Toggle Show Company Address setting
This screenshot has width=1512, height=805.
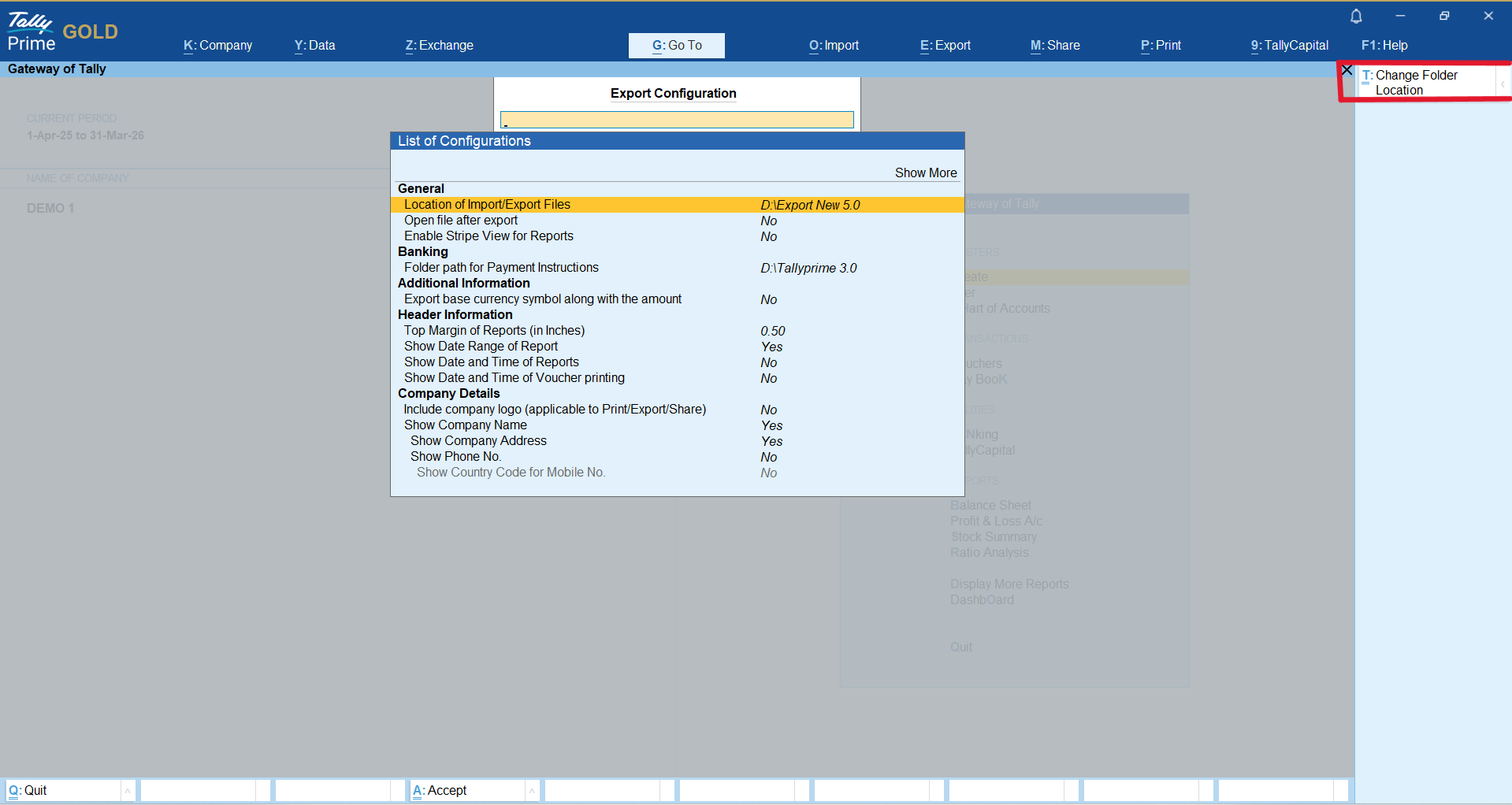coord(478,441)
